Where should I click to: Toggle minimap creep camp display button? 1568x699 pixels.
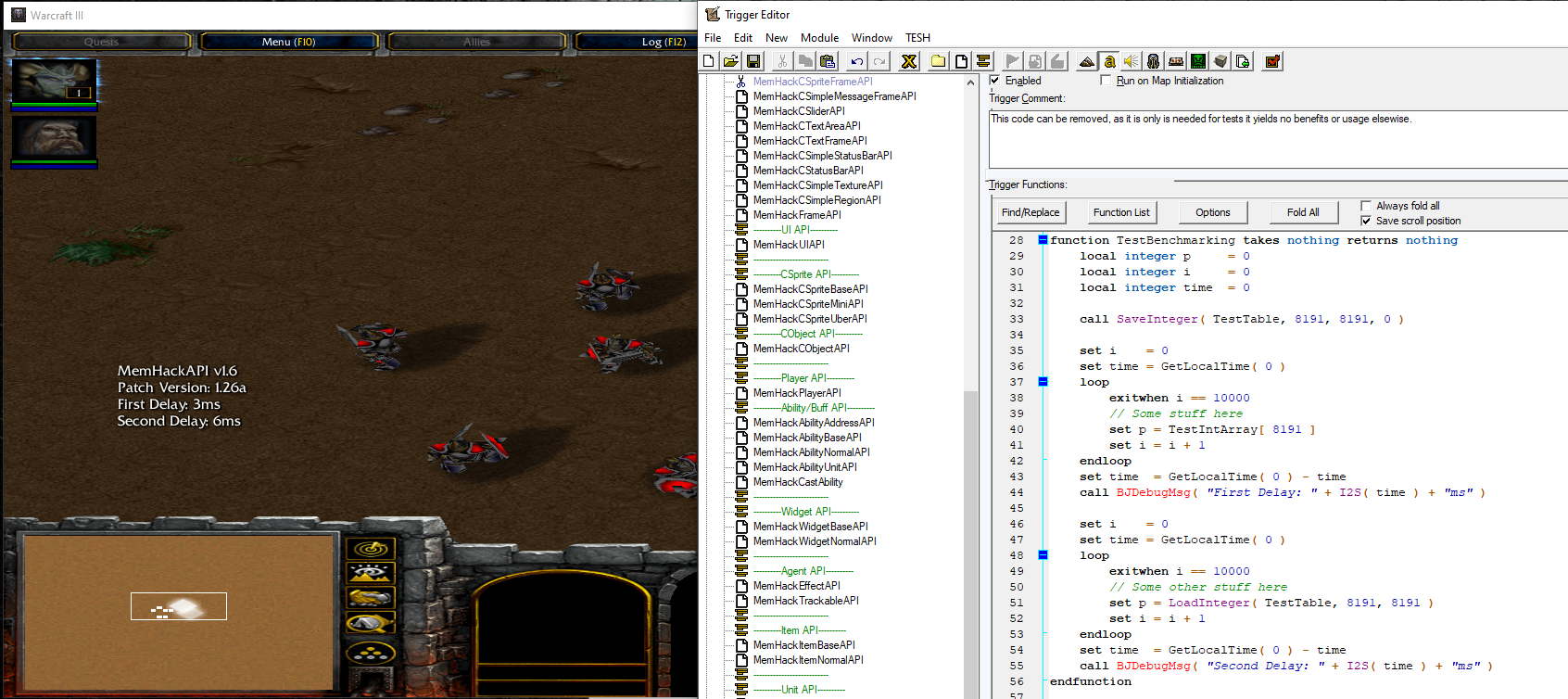coord(371,622)
